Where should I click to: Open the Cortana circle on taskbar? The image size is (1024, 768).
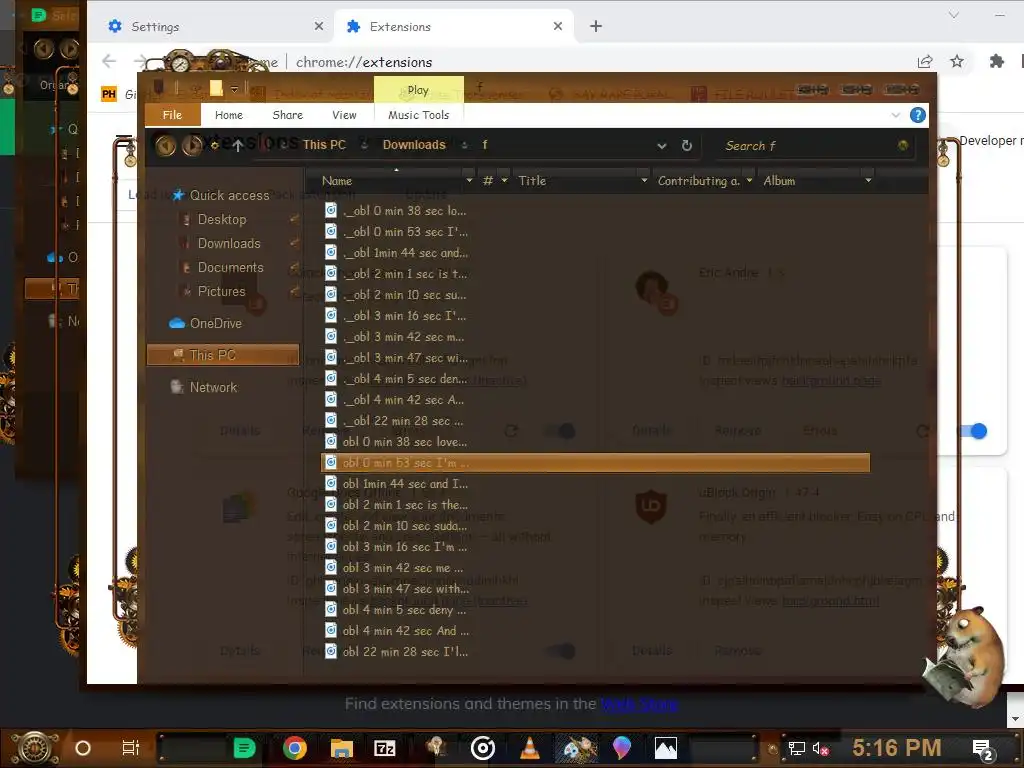point(83,748)
